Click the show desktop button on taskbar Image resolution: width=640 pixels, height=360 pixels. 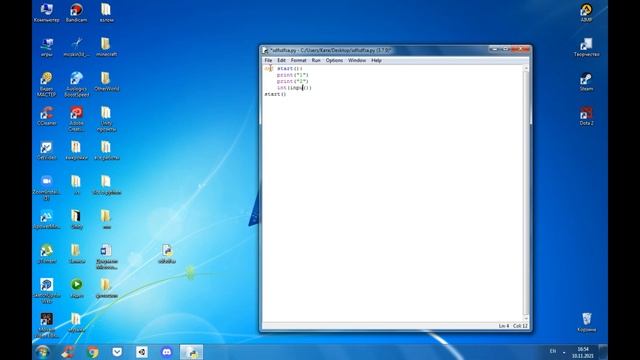(604, 352)
